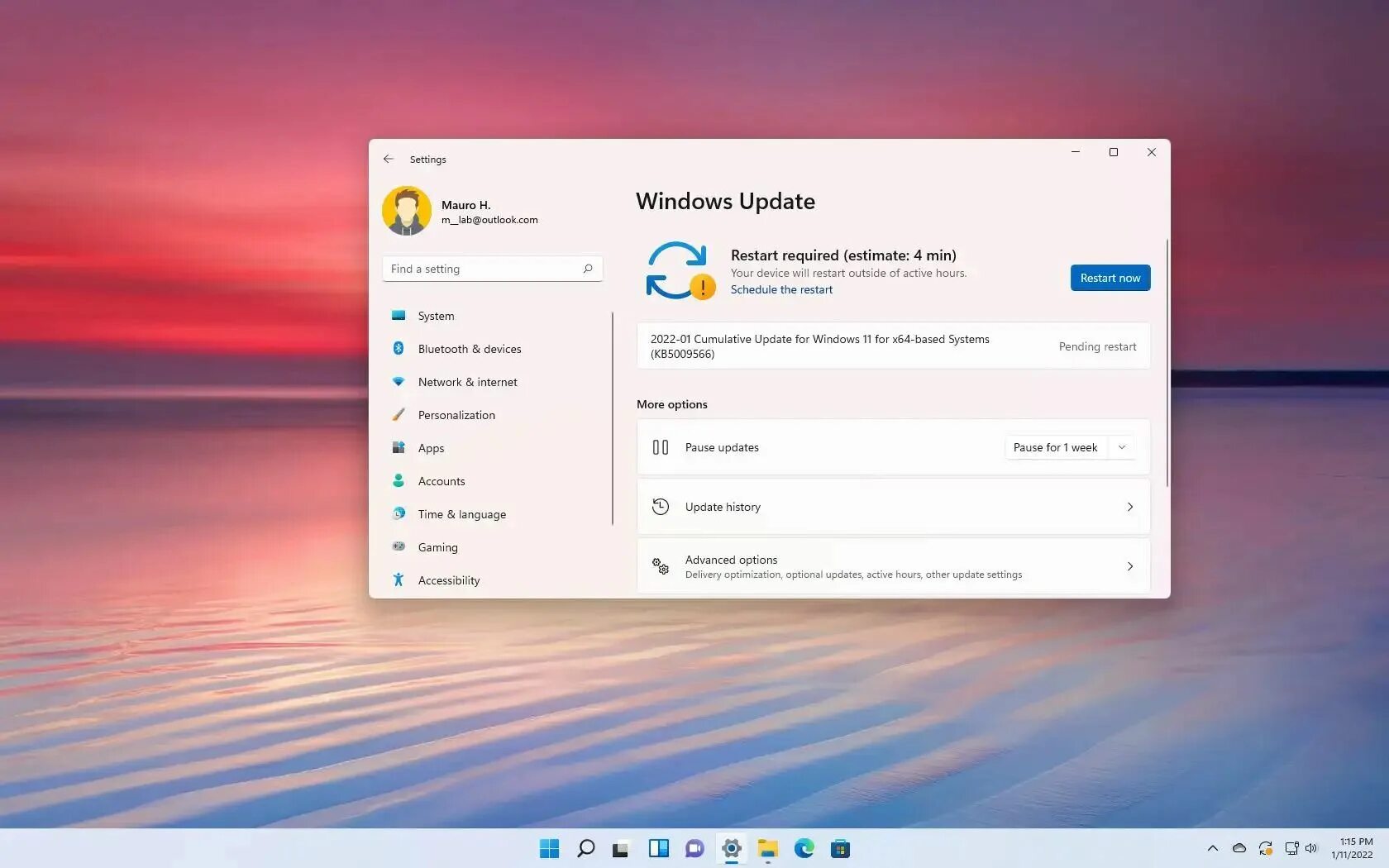Click the Network wifi icon in sidebar
This screenshot has height=868, width=1389.
pyautogui.click(x=399, y=381)
